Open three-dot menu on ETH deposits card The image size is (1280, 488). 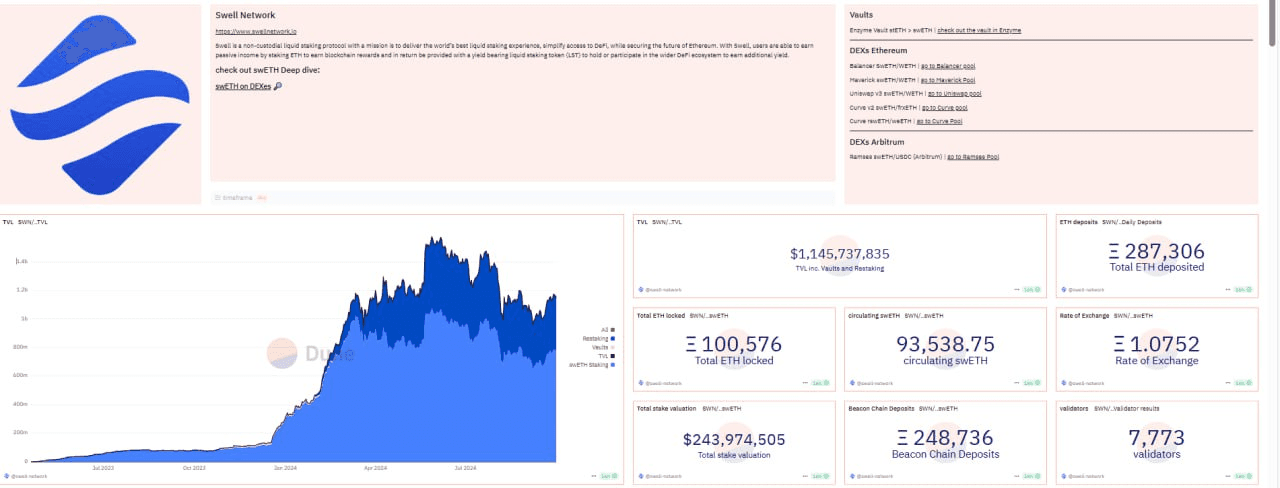click(x=1227, y=290)
